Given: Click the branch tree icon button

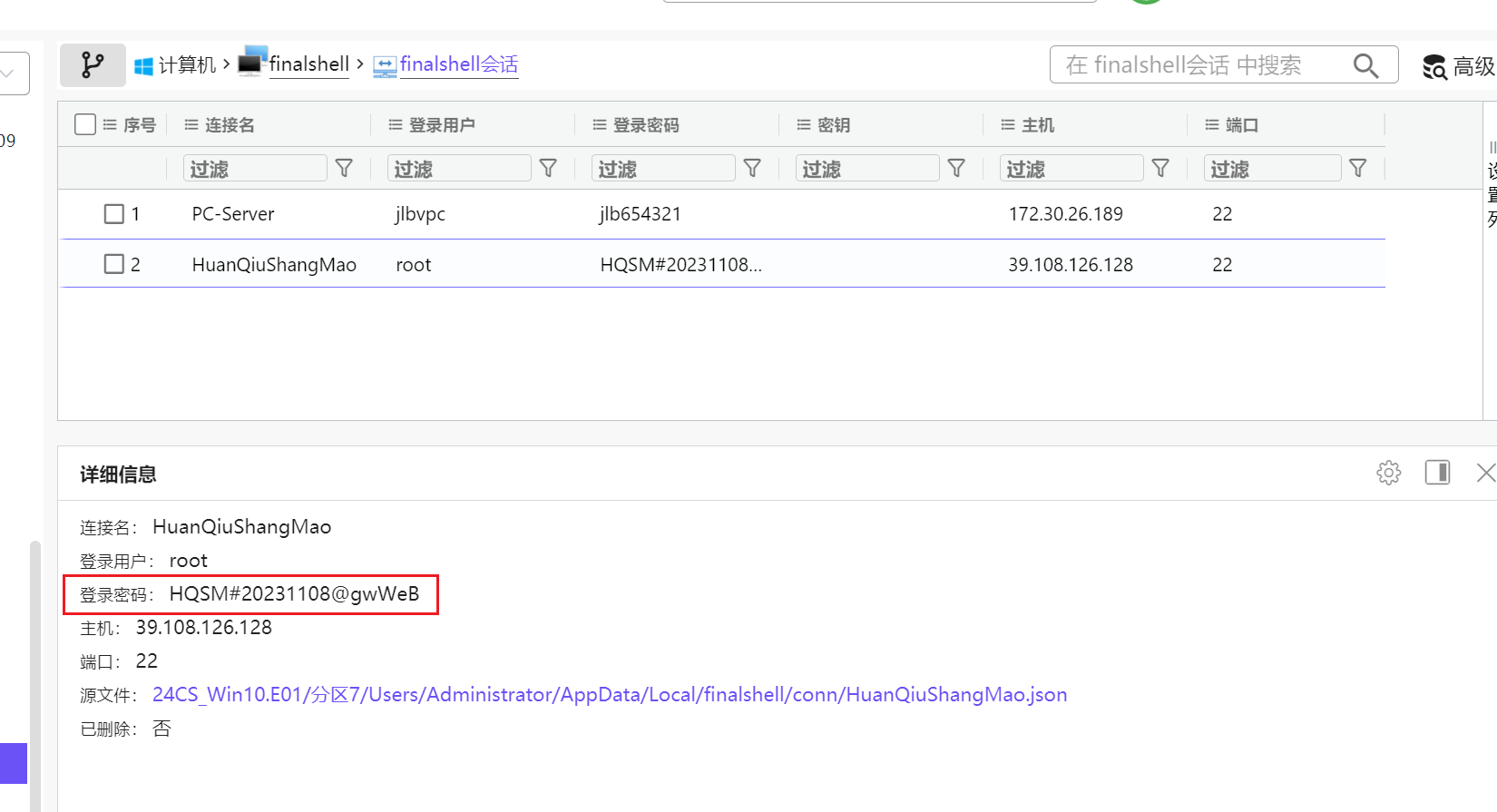Looking at the screenshot, I should click(x=93, y=65).
